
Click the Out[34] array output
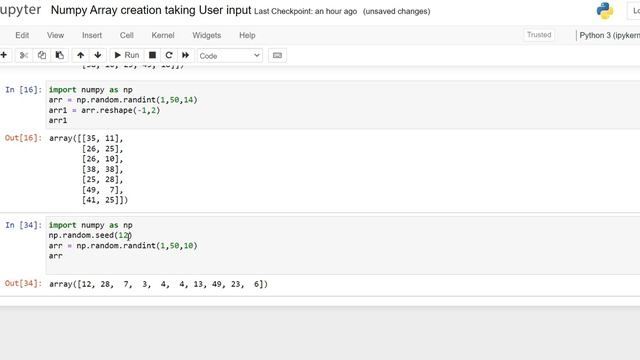pyautogui.click(x=158, y=284)
